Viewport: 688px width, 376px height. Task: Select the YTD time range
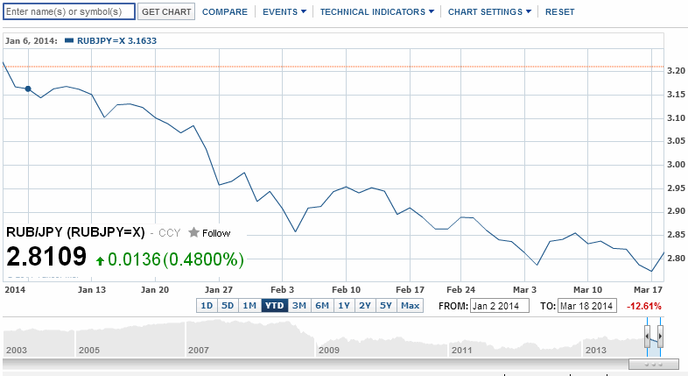tap(275, 306)
